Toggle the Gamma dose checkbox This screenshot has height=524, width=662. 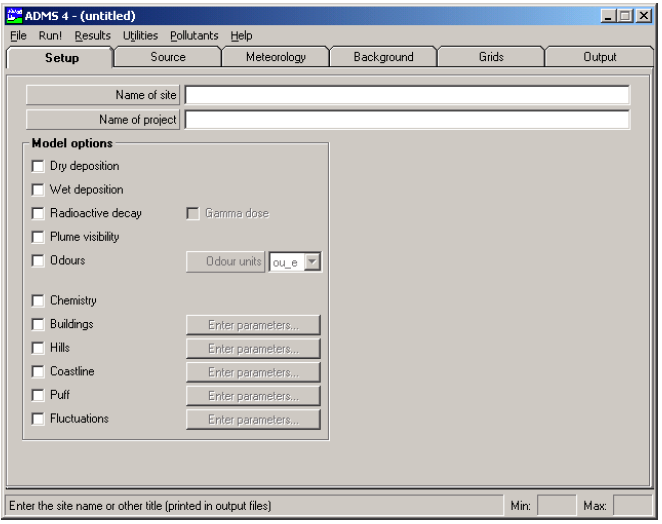point(193,213)
